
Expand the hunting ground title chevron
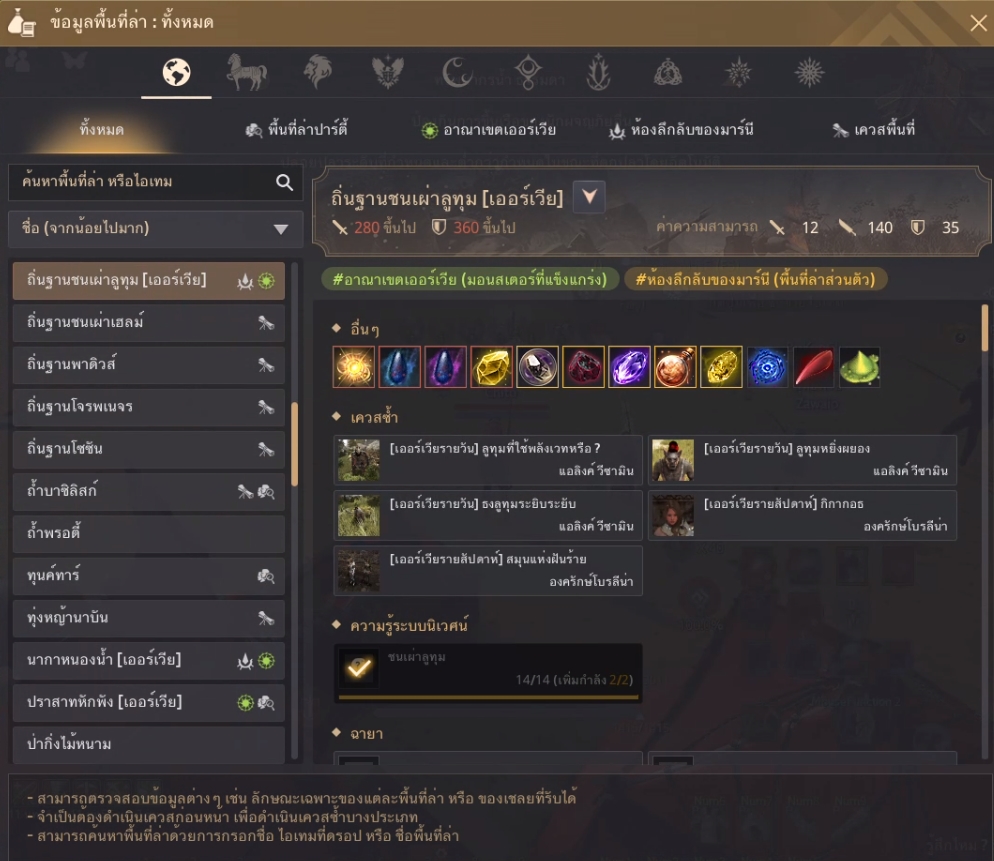coord(589,197)
